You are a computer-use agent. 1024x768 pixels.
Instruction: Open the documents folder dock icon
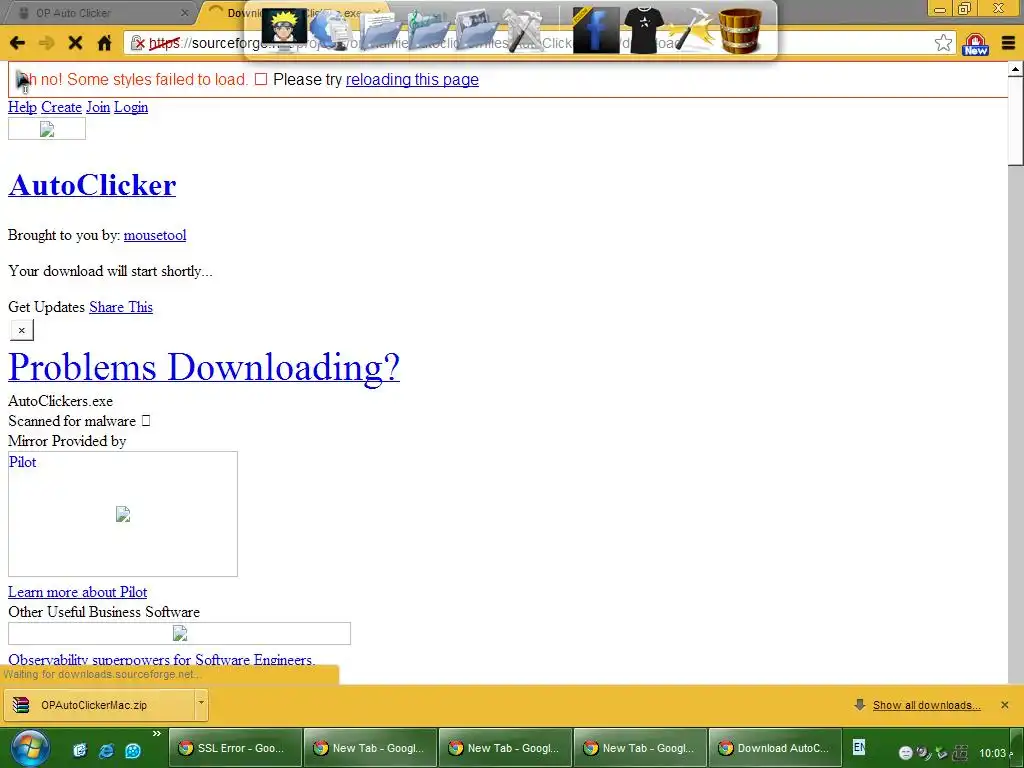pyautogui.click(x=380, y=30)
